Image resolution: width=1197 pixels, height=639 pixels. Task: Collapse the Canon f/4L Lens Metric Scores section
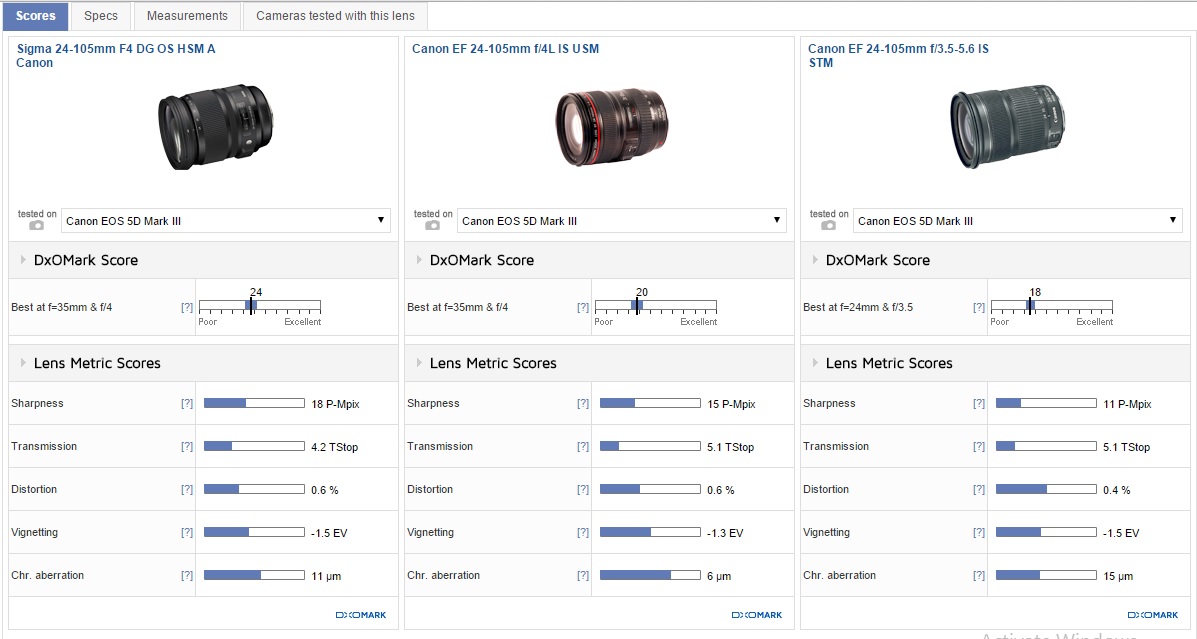pyautogui.click(x=492, y=363)
